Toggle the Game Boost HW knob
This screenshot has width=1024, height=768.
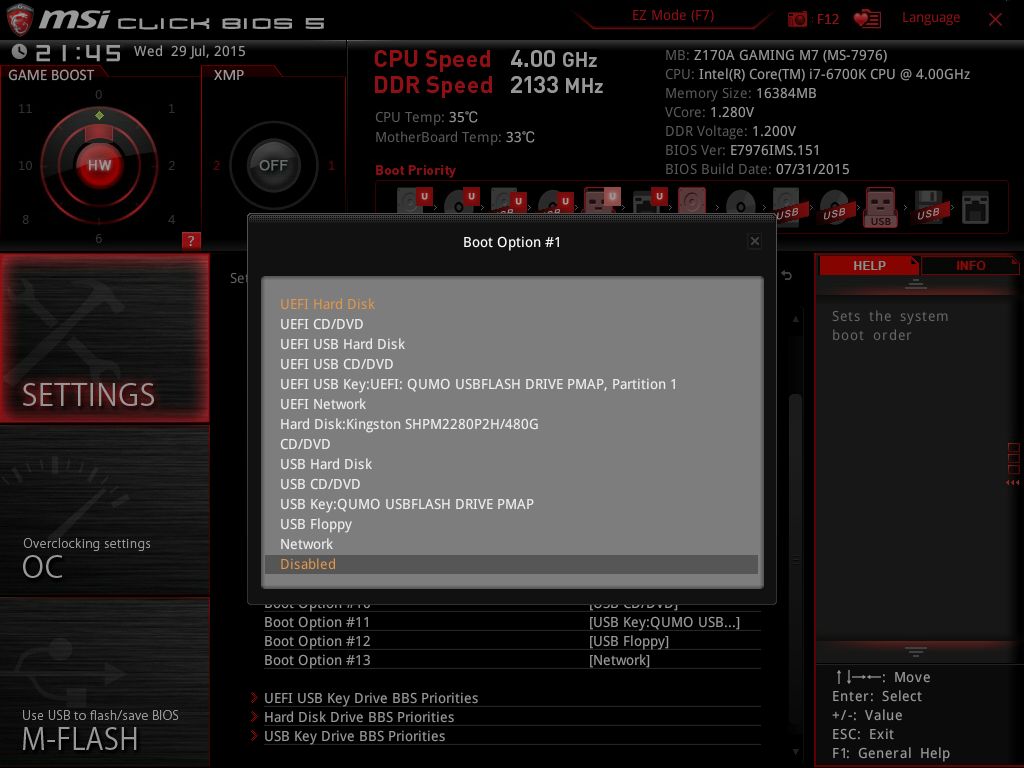[x=99, y=165]
